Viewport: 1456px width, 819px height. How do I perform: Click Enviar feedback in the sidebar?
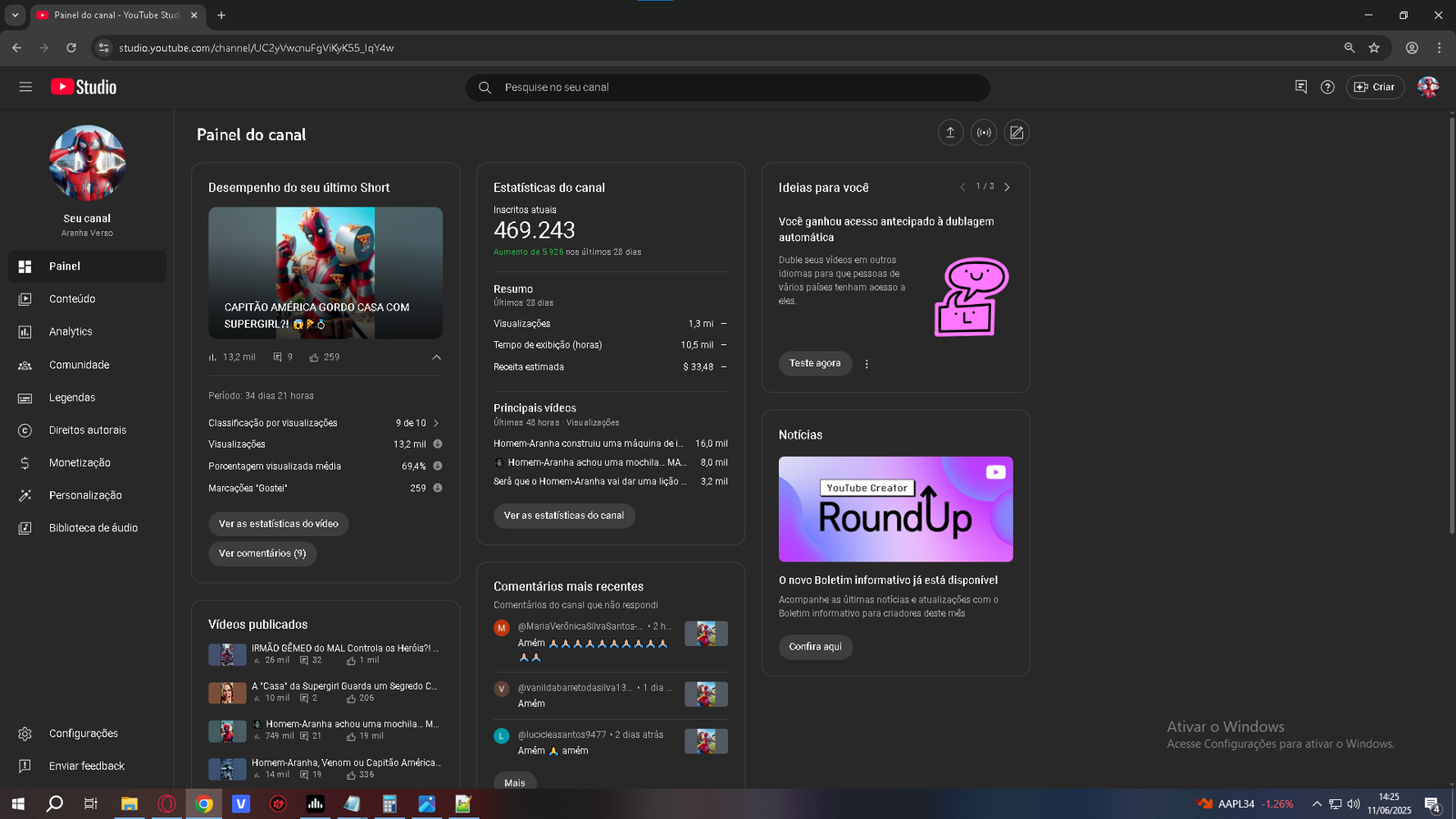click(x=87, y=766)
